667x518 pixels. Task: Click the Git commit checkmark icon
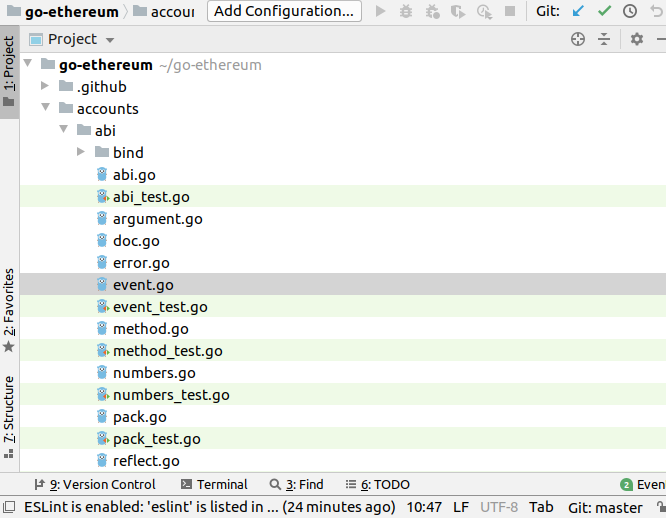[x=604, y=12]
